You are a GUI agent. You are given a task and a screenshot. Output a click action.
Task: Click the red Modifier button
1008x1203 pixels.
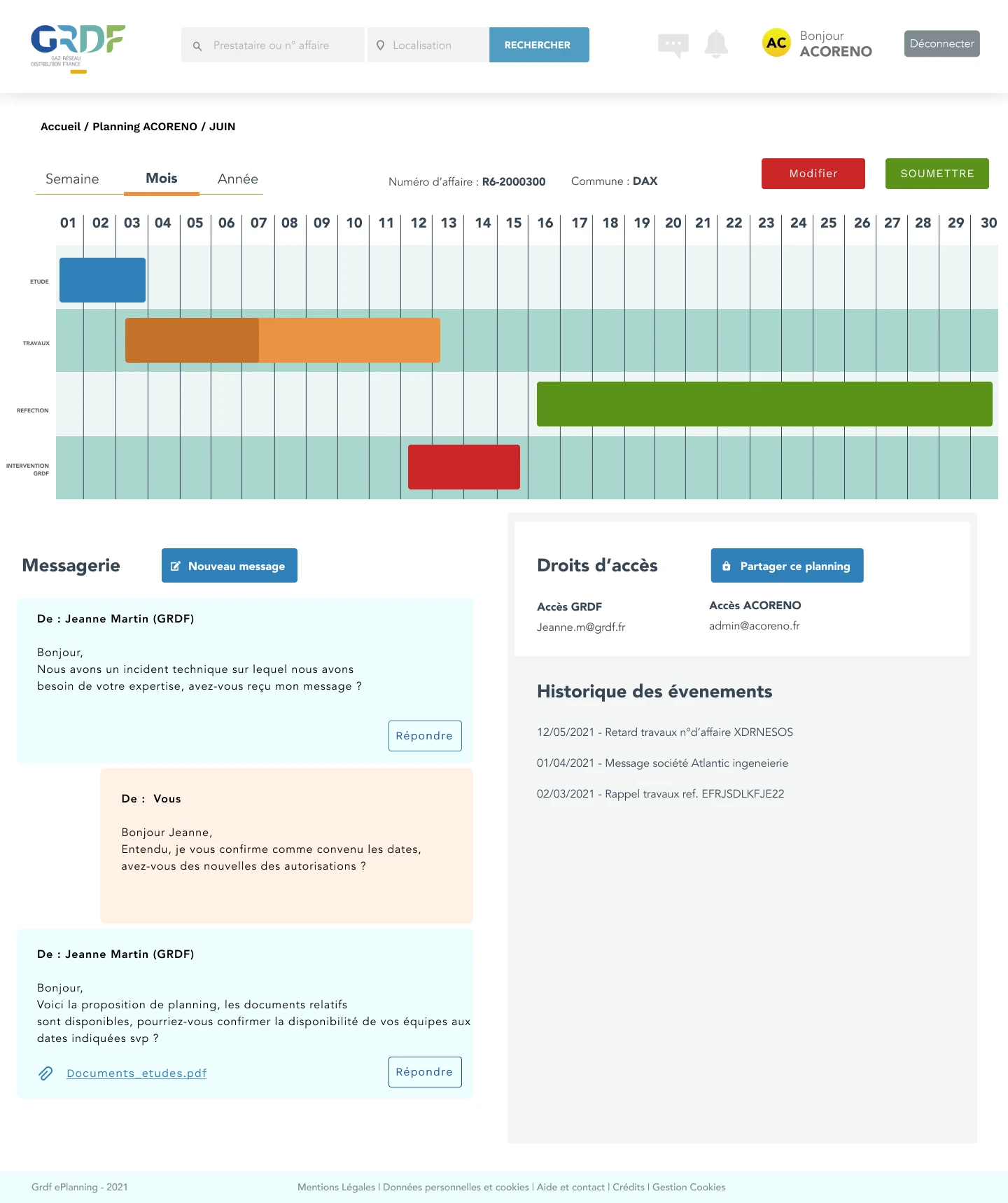813,174
